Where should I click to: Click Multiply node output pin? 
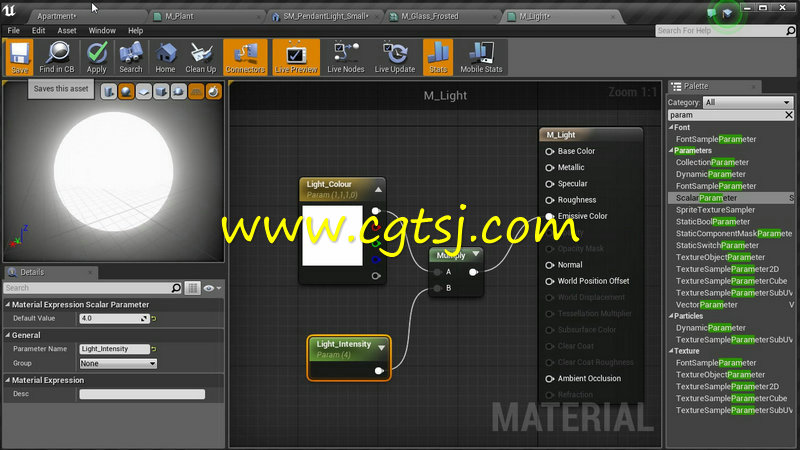(x=473, y=272)
